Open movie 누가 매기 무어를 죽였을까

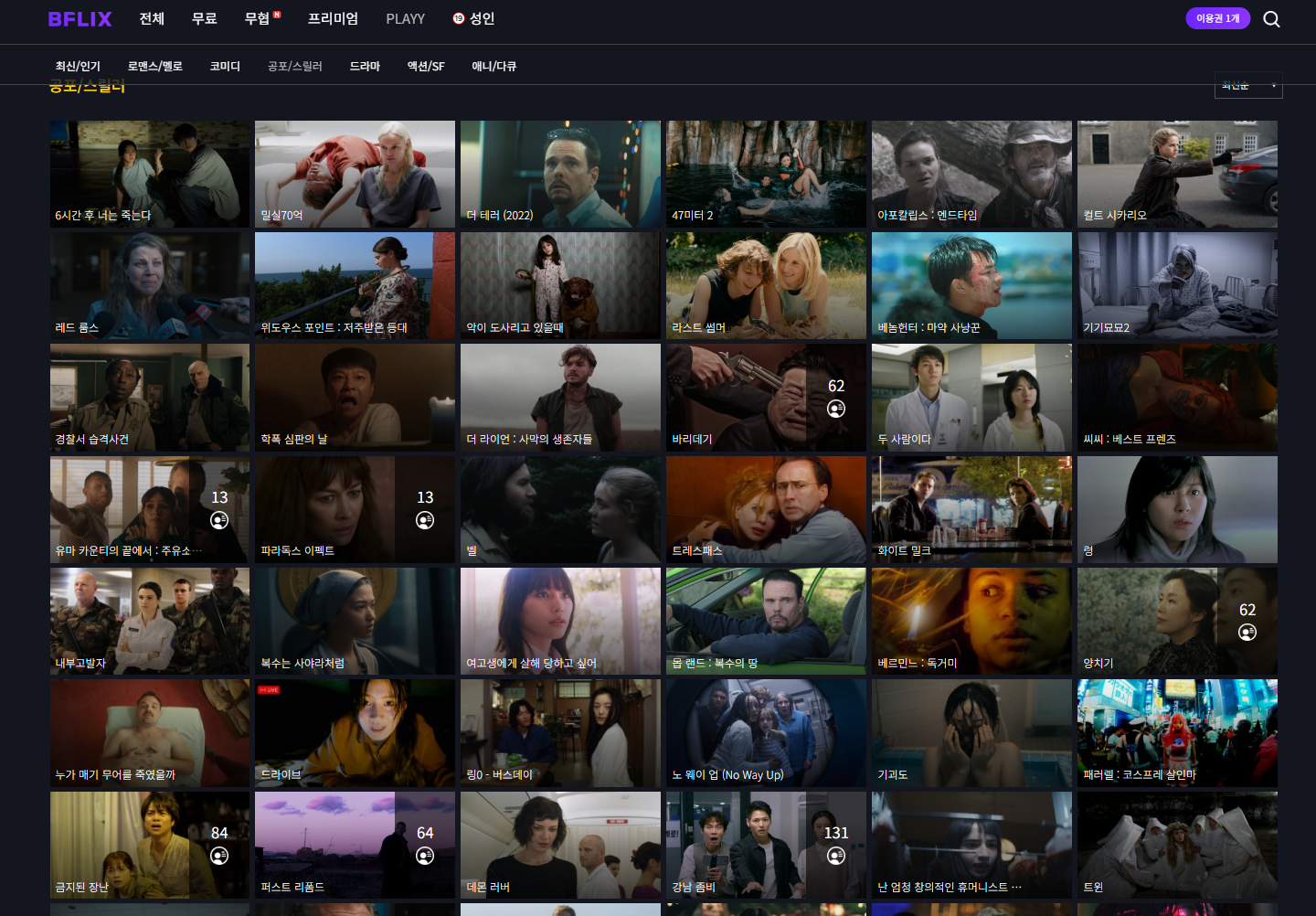(x=150, y=733)
